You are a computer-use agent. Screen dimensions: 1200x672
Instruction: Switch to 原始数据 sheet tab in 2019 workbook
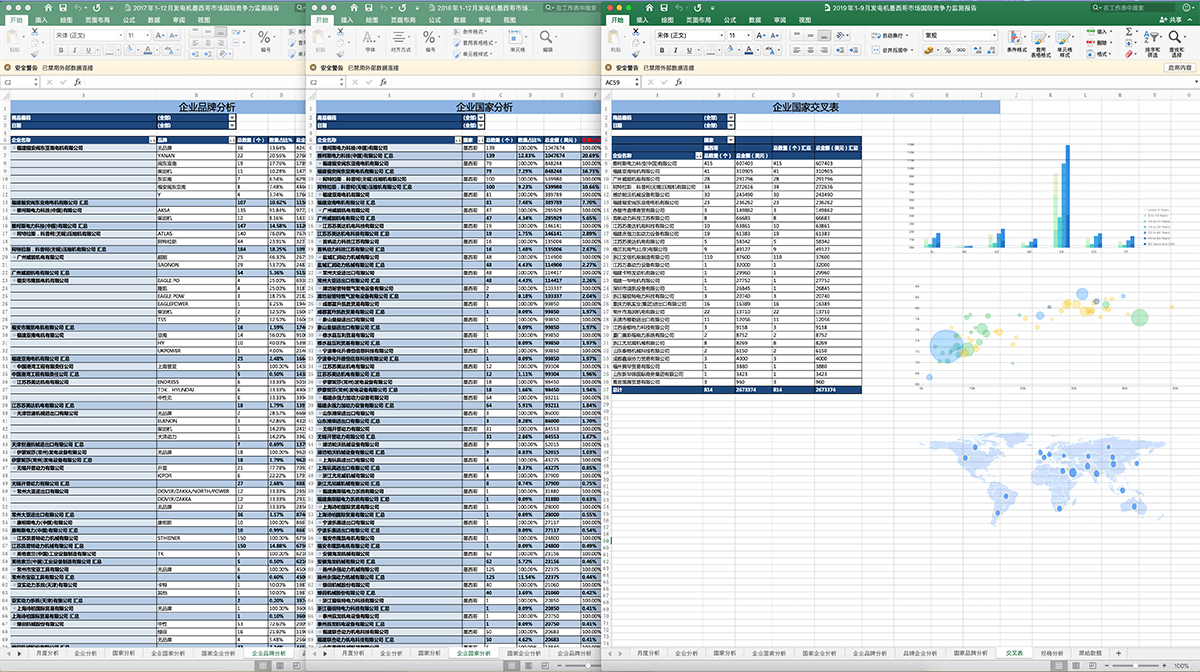[x=1091, y=652]
